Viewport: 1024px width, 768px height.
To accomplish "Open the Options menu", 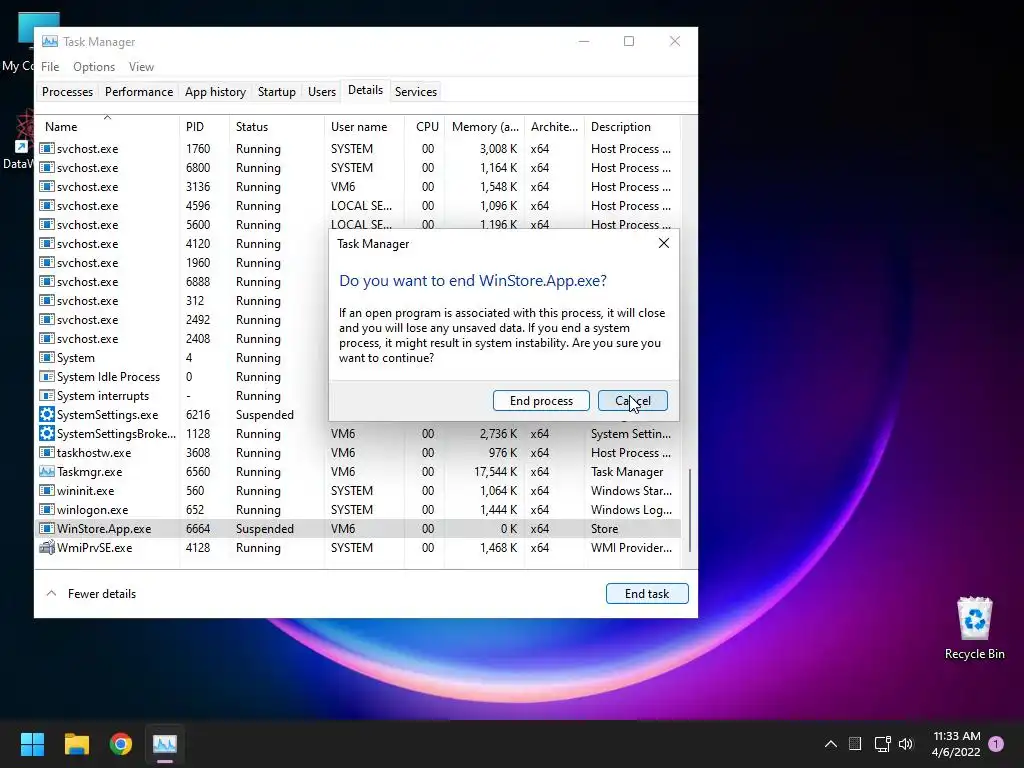I will tap(94, 67).
